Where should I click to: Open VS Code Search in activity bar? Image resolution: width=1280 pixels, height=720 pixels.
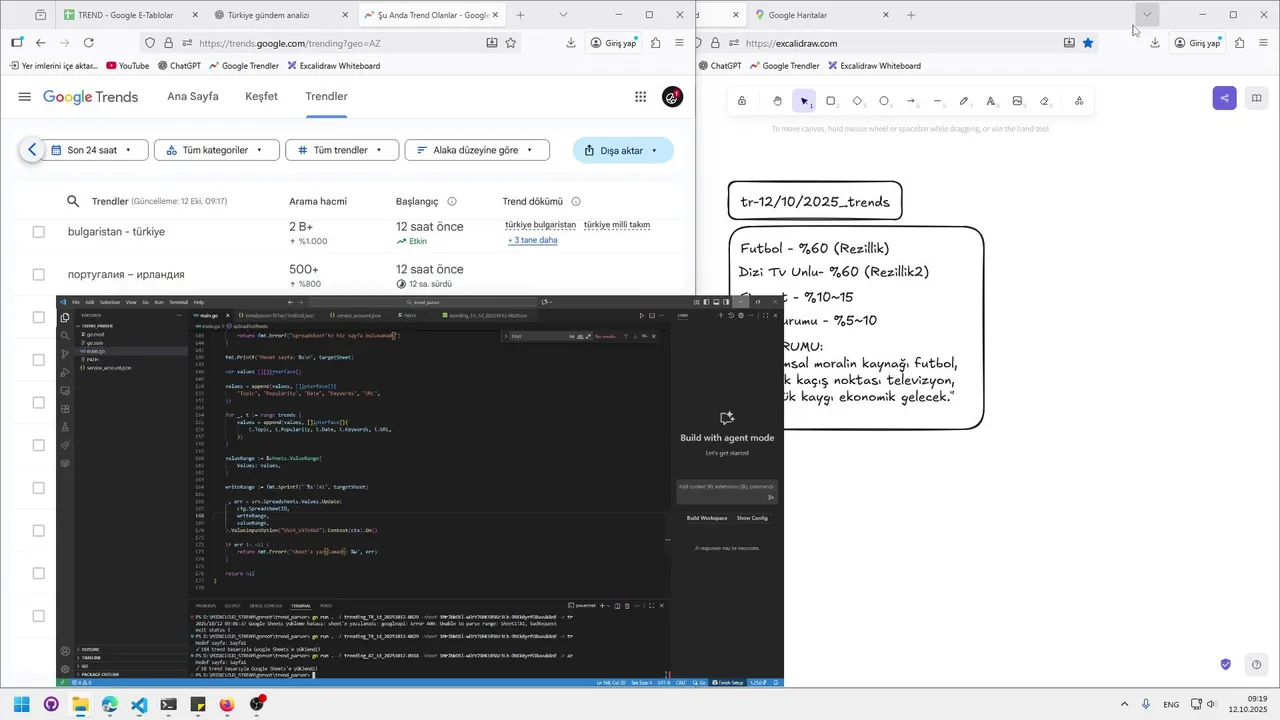pos(65,336)
